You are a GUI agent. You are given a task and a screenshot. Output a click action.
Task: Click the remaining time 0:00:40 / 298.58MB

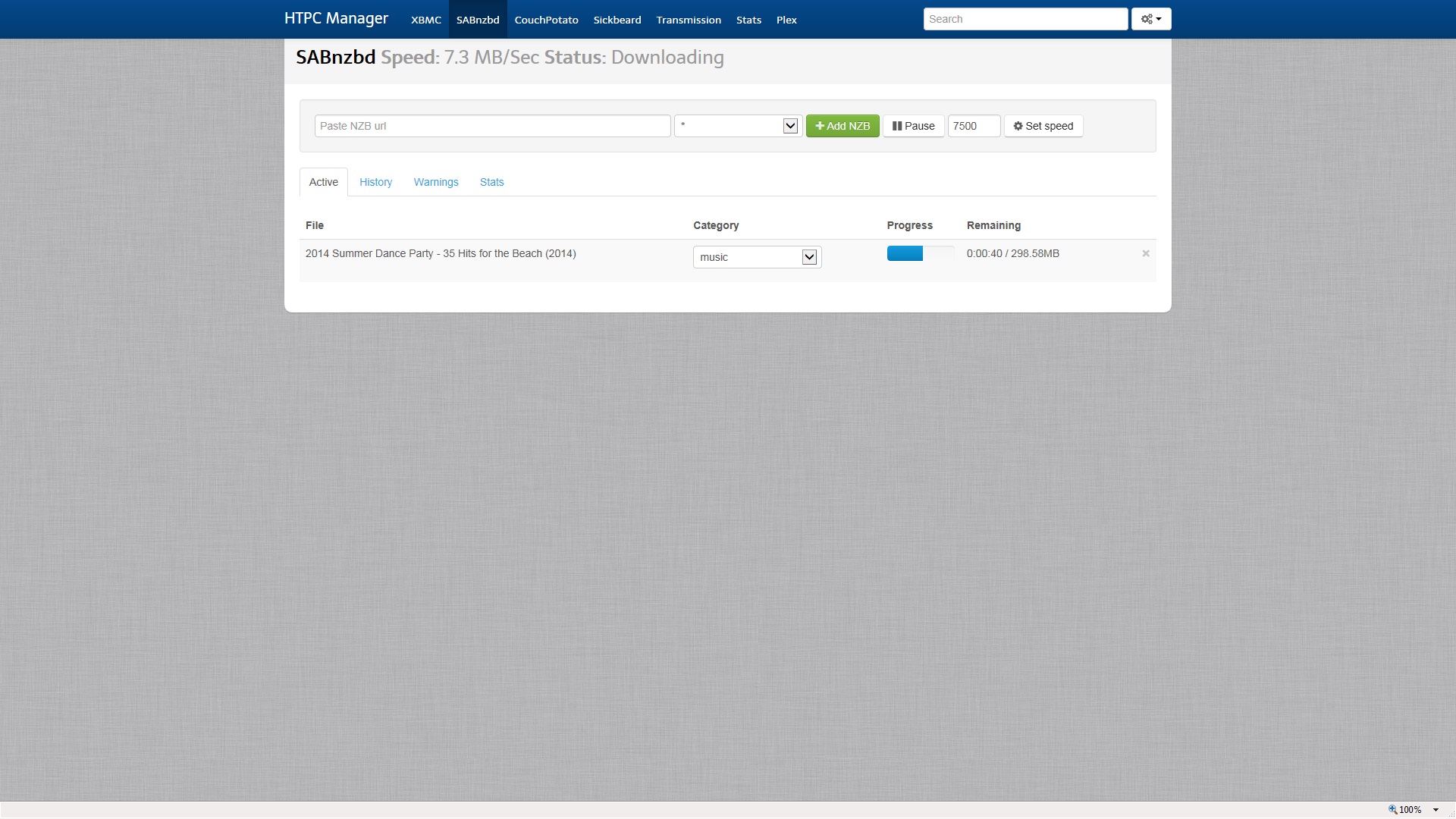coord(1012,253)
